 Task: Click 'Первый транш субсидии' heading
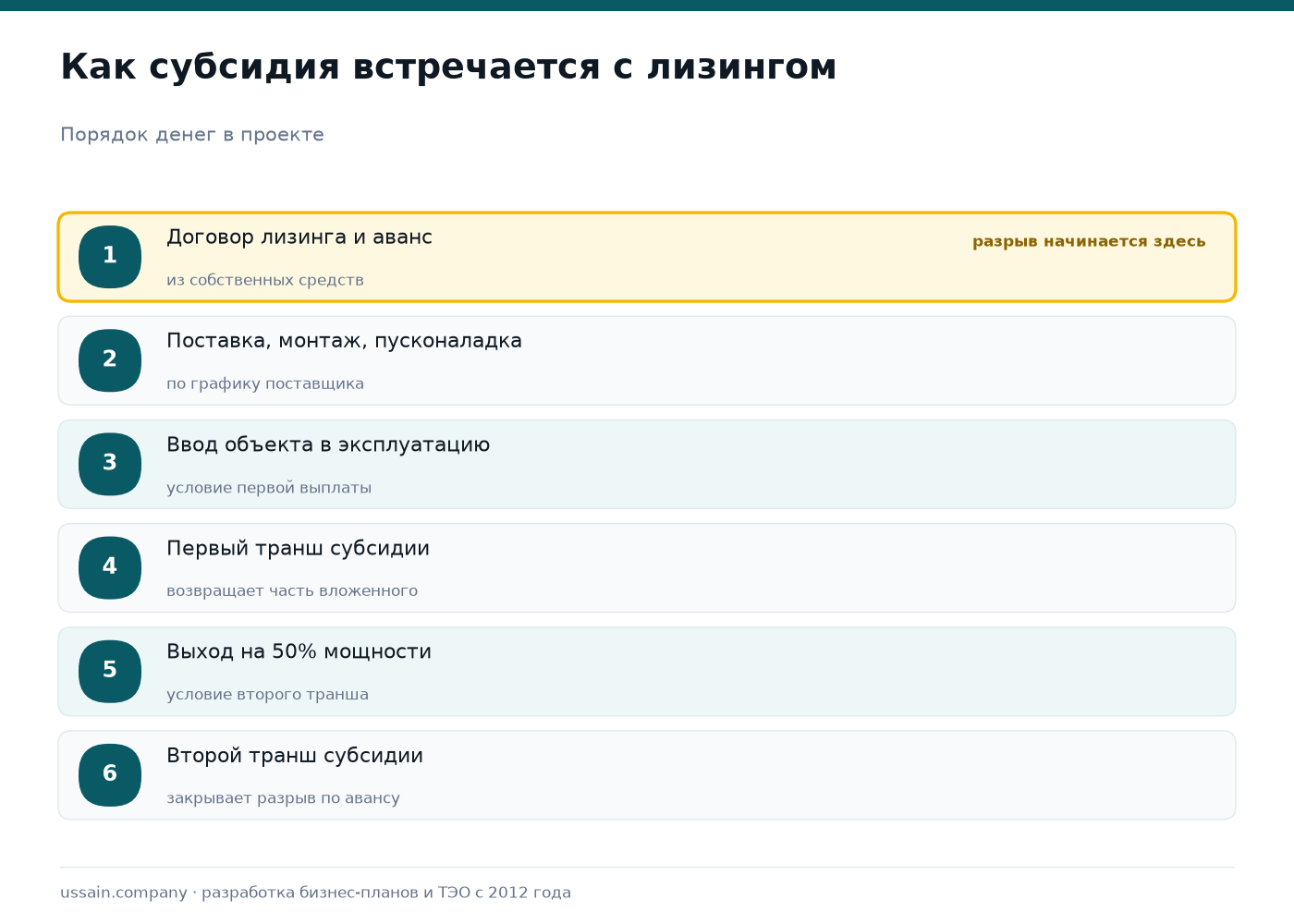(298, 548)
